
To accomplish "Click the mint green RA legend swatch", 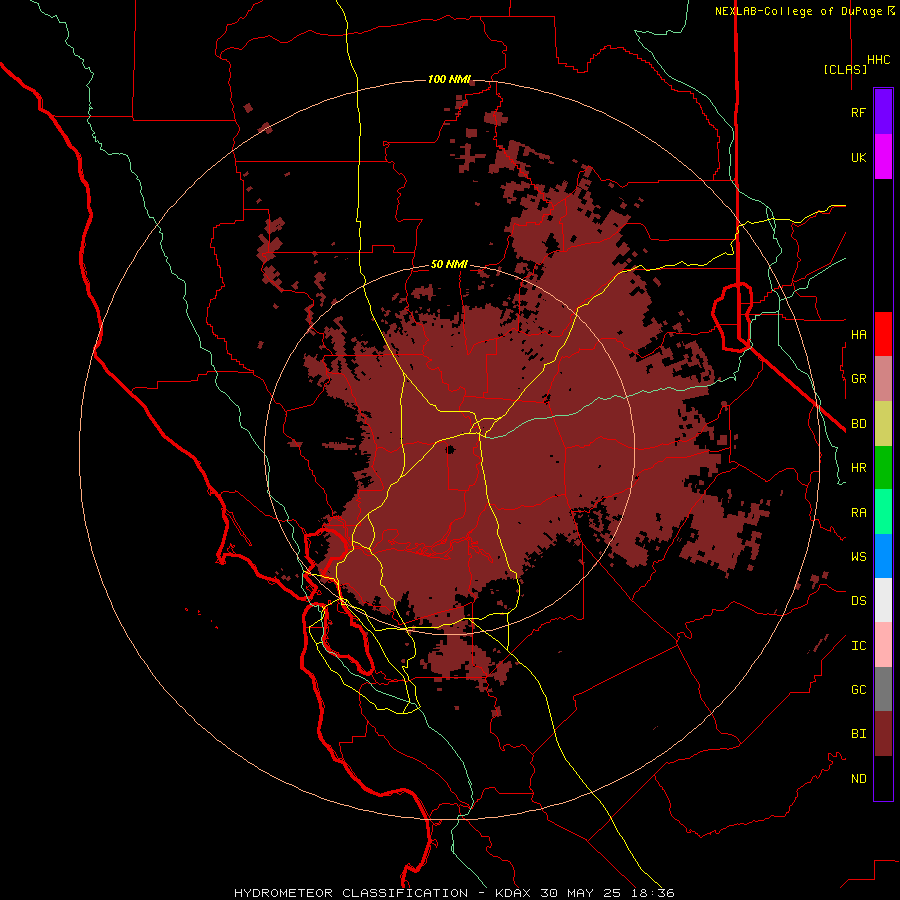I will coord(883,512).
